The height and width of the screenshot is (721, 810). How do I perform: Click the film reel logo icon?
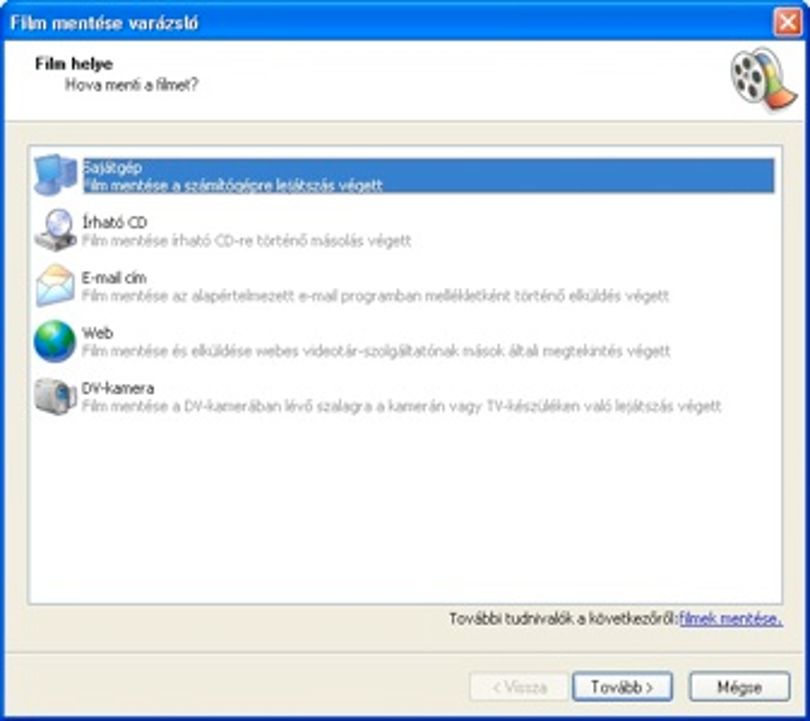tap(764, 79)
